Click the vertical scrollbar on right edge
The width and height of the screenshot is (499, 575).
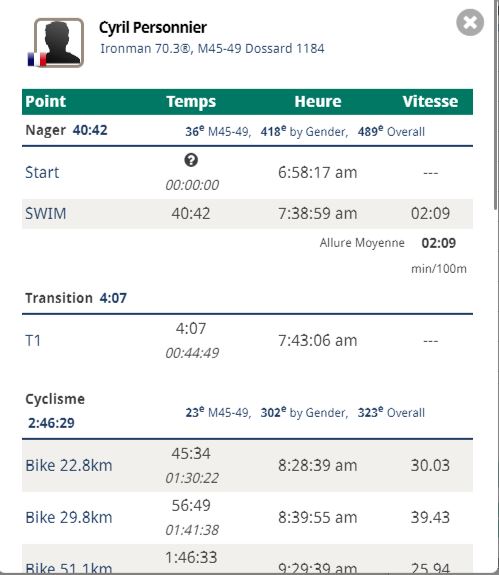tap(496, 105)
